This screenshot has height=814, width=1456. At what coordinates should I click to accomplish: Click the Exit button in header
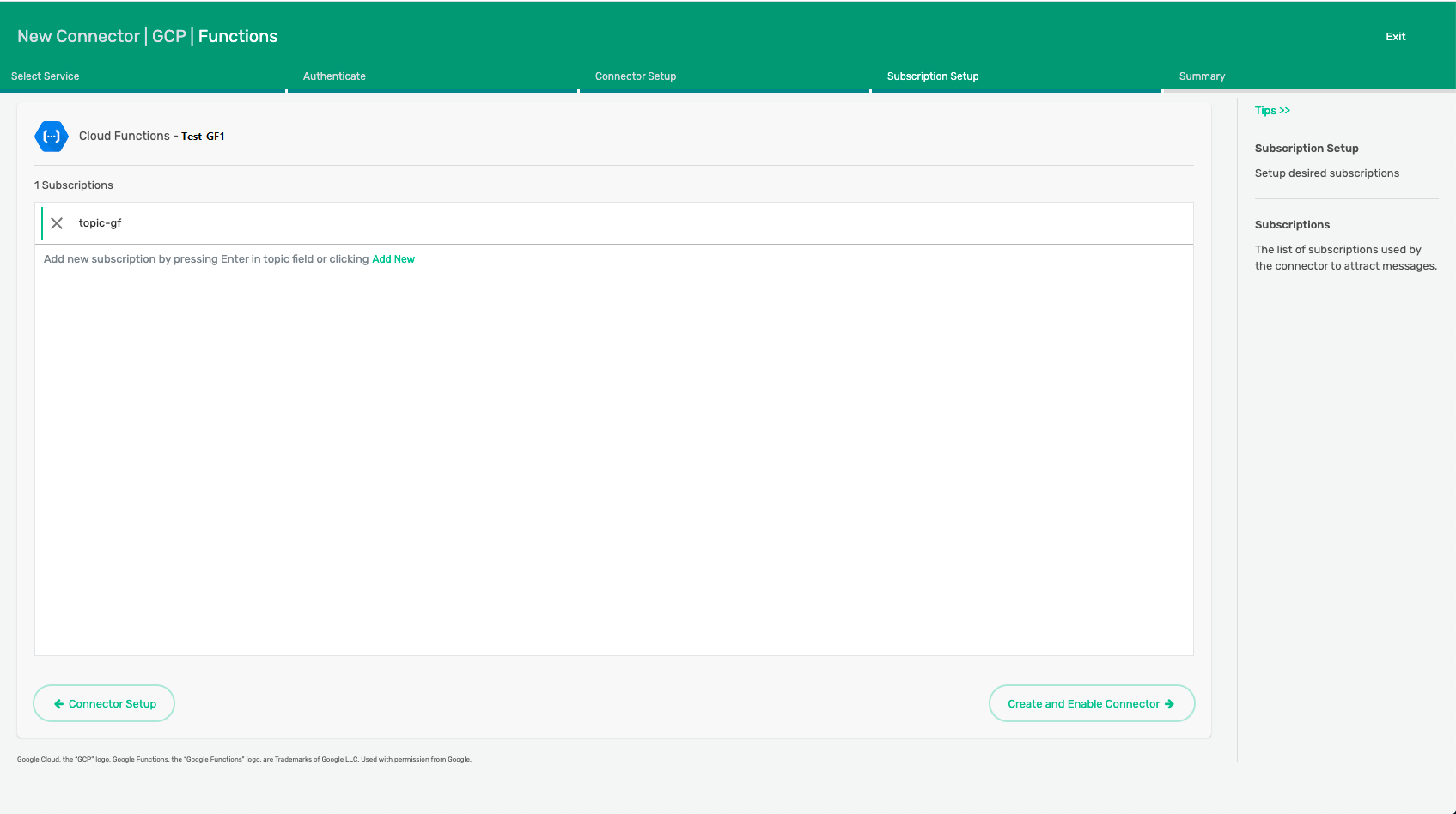pos(1395,37)
